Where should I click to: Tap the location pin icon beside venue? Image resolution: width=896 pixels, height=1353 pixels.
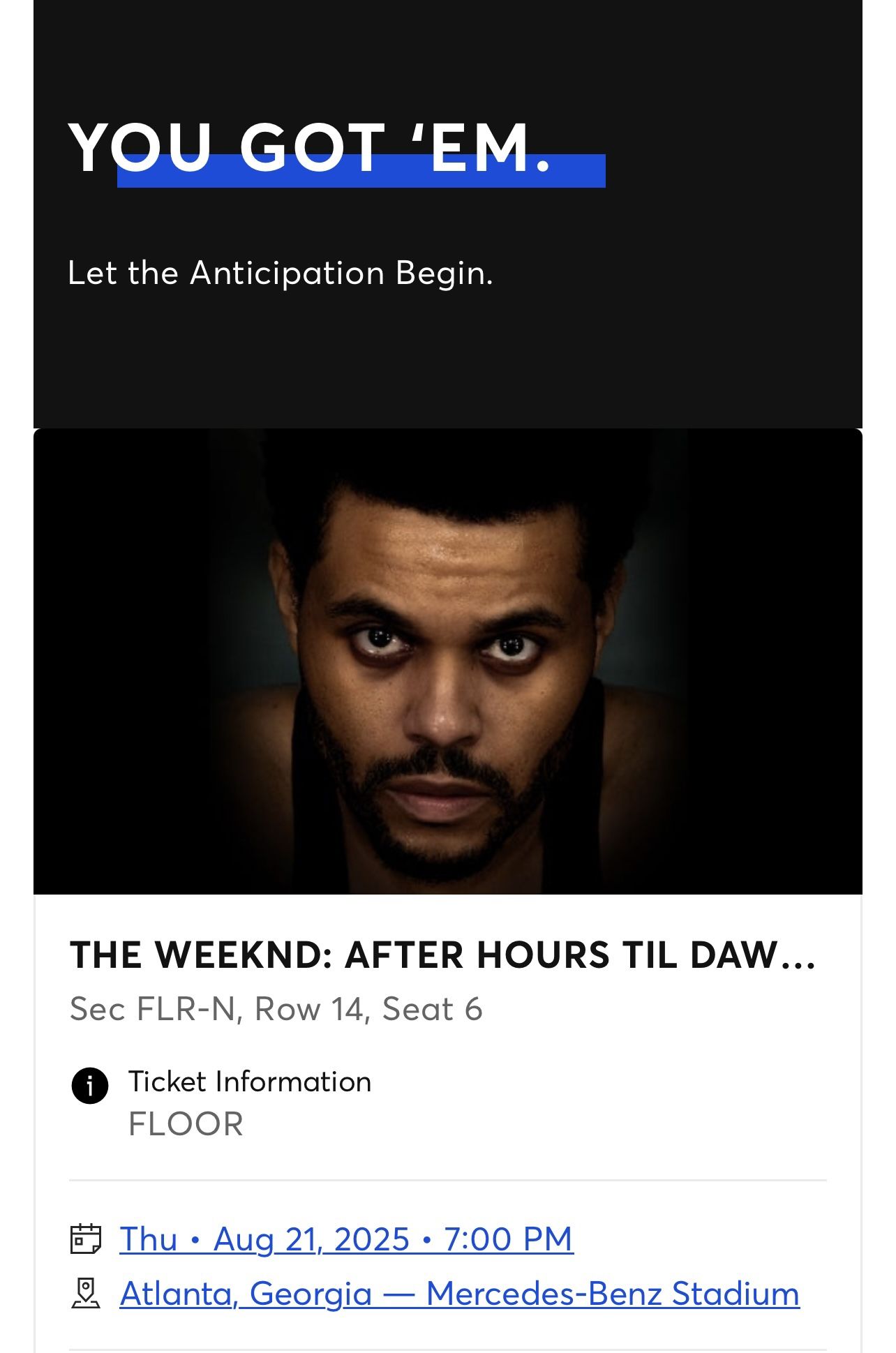pyautogui.click(x=86, y=1293)
